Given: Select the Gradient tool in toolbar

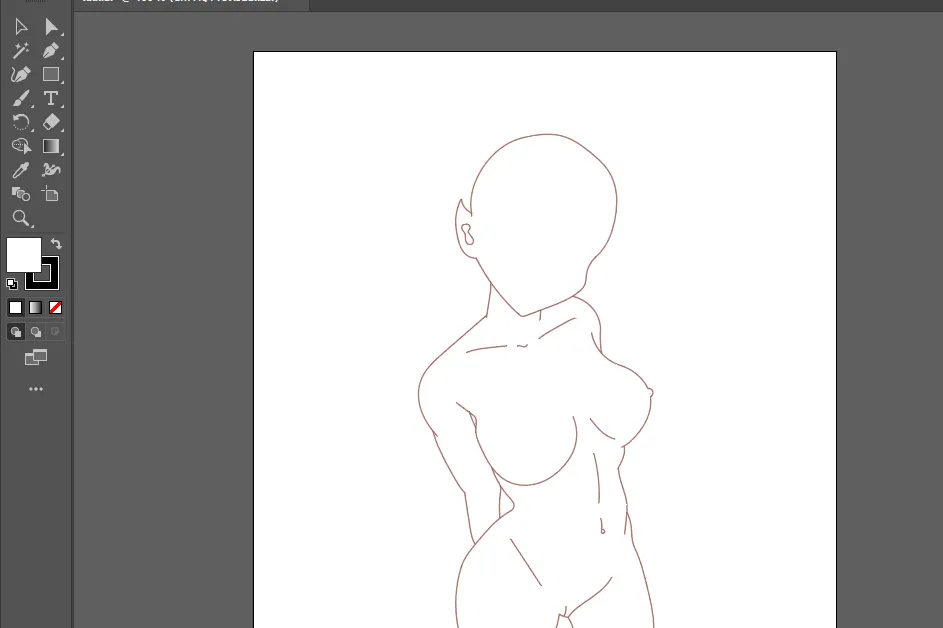Looking at the screenshot, I should 51,146.
